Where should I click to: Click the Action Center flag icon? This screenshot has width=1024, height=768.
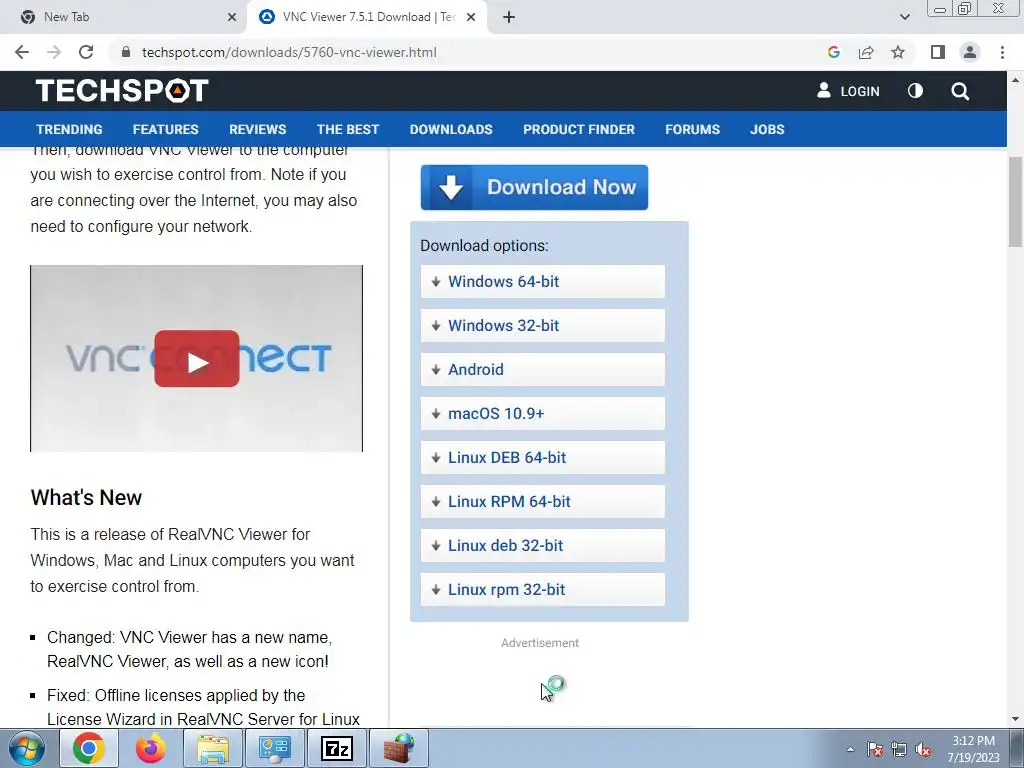875,749
